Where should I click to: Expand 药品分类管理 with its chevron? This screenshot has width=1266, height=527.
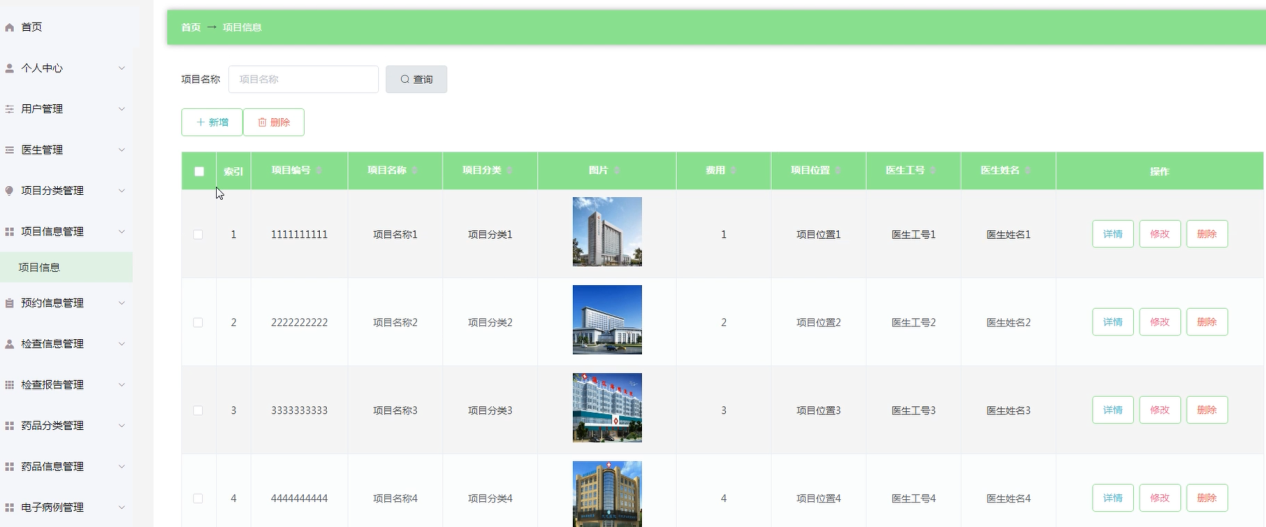121,426
